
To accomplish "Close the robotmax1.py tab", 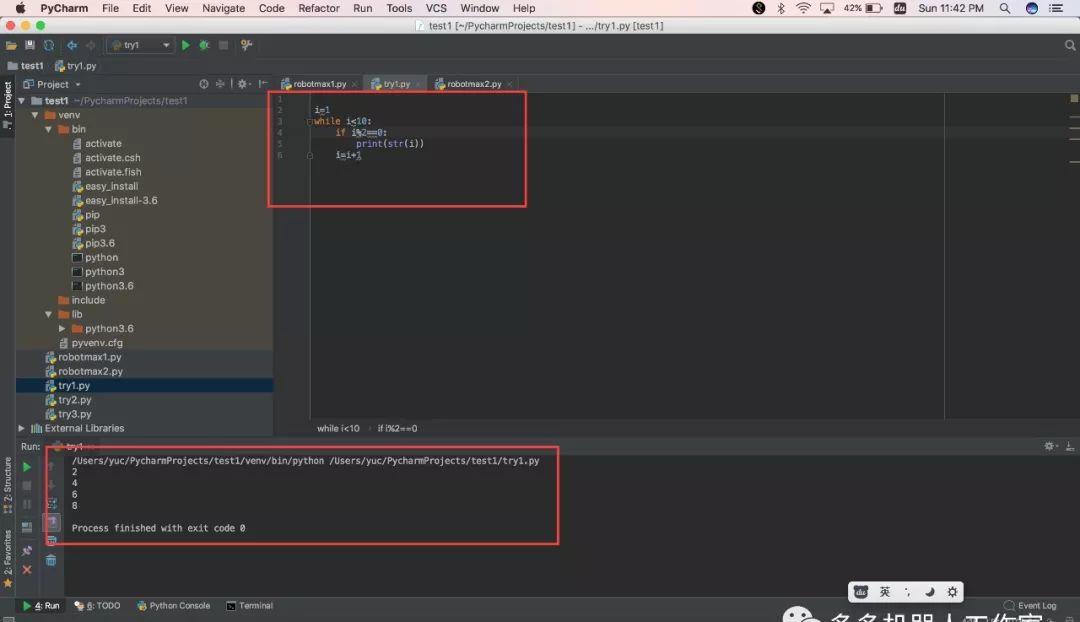I will (355, 84).
